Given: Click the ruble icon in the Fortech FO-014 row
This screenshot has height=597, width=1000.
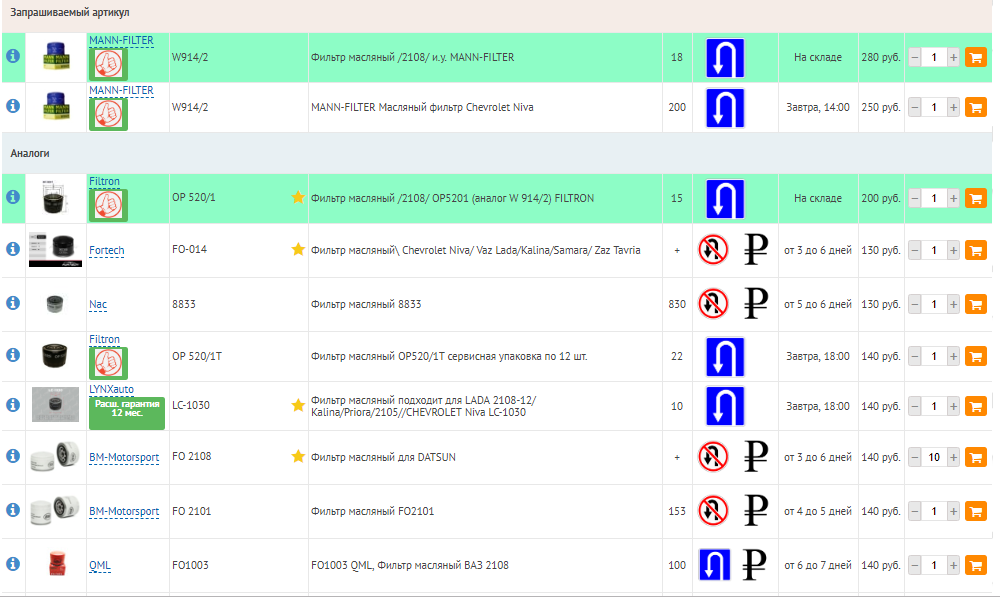Looking at the screenshot, I should (x=756, y=249).
